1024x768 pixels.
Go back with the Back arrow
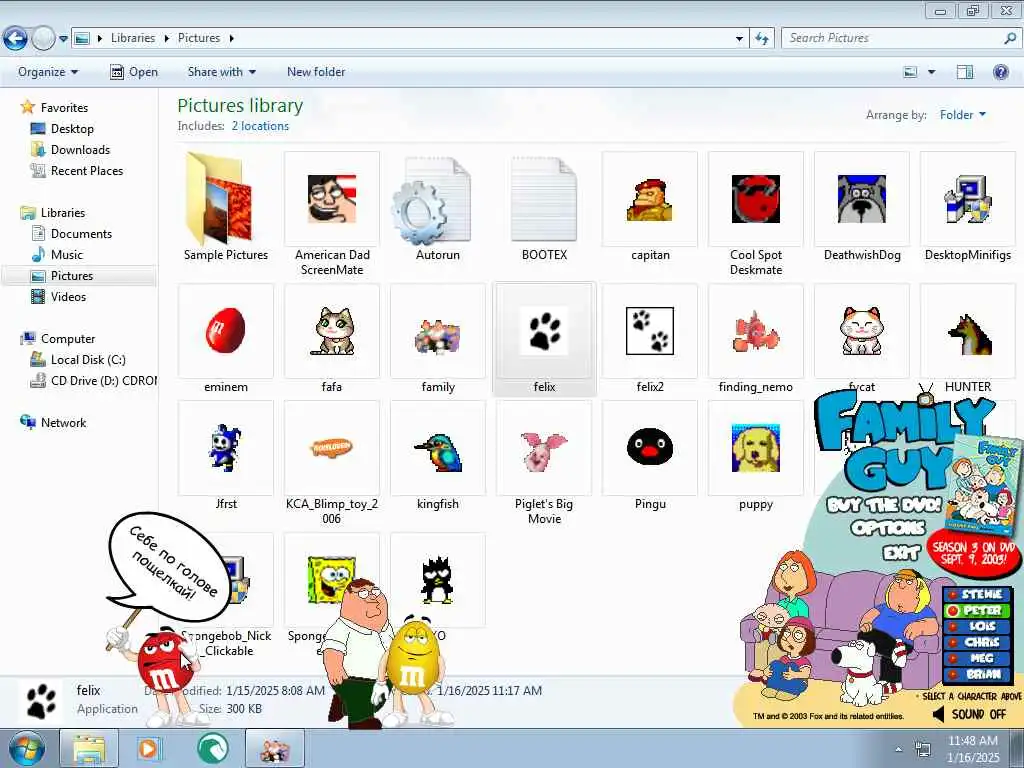pos(15,39)
